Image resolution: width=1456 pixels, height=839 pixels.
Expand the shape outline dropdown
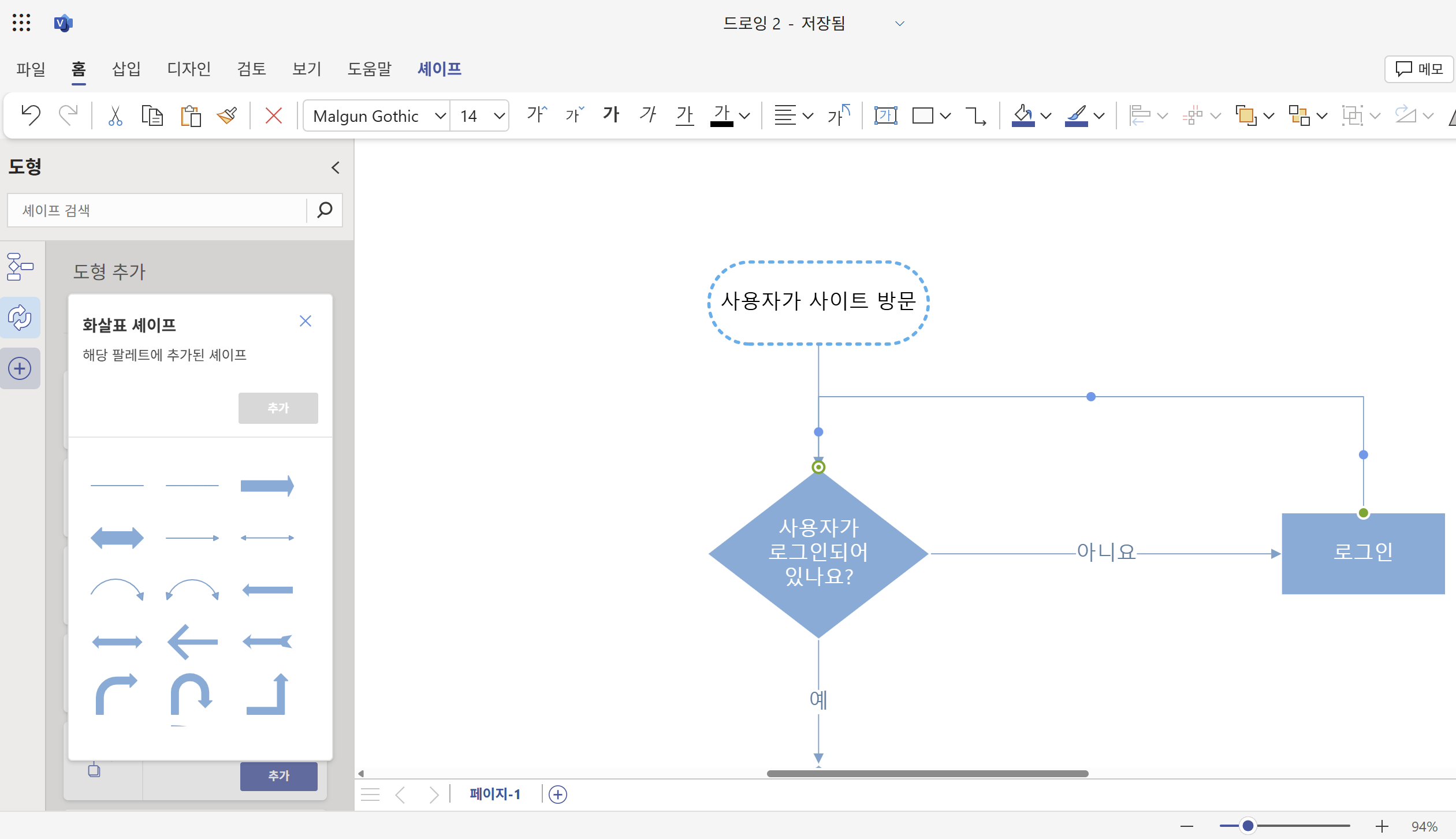click(x=1099, y=116)
